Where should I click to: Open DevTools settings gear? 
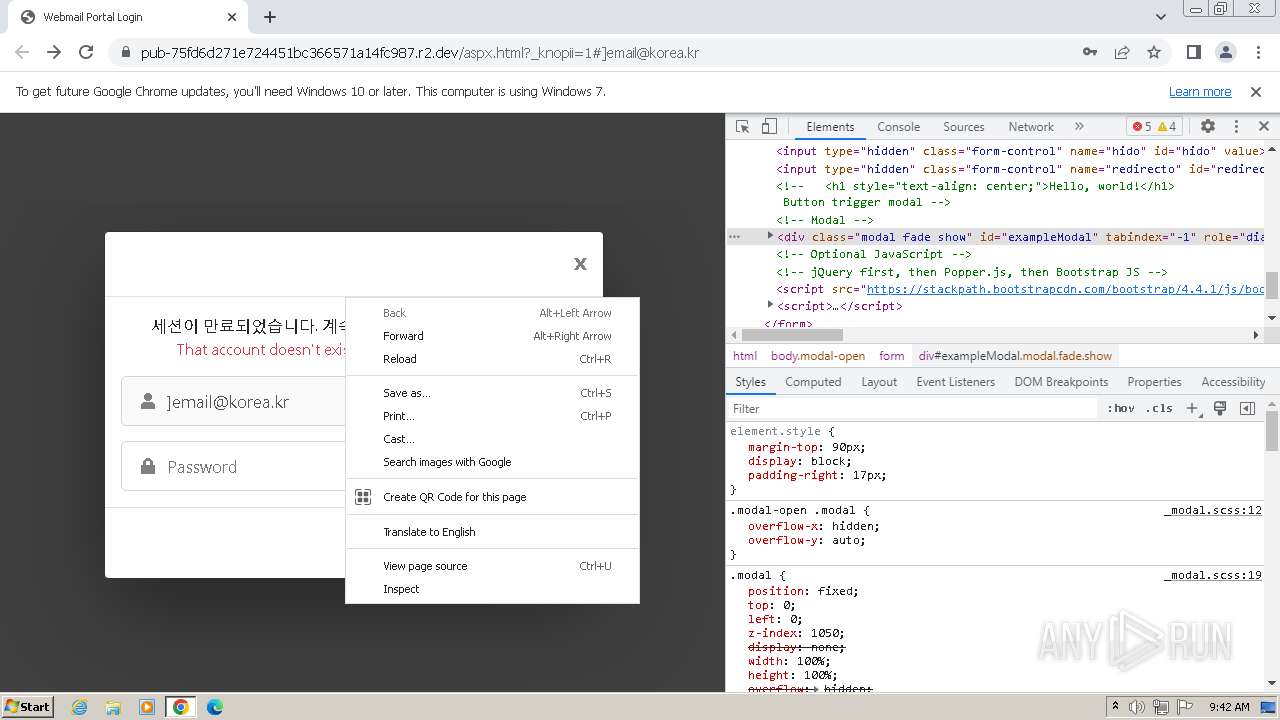pos(1208,127)
